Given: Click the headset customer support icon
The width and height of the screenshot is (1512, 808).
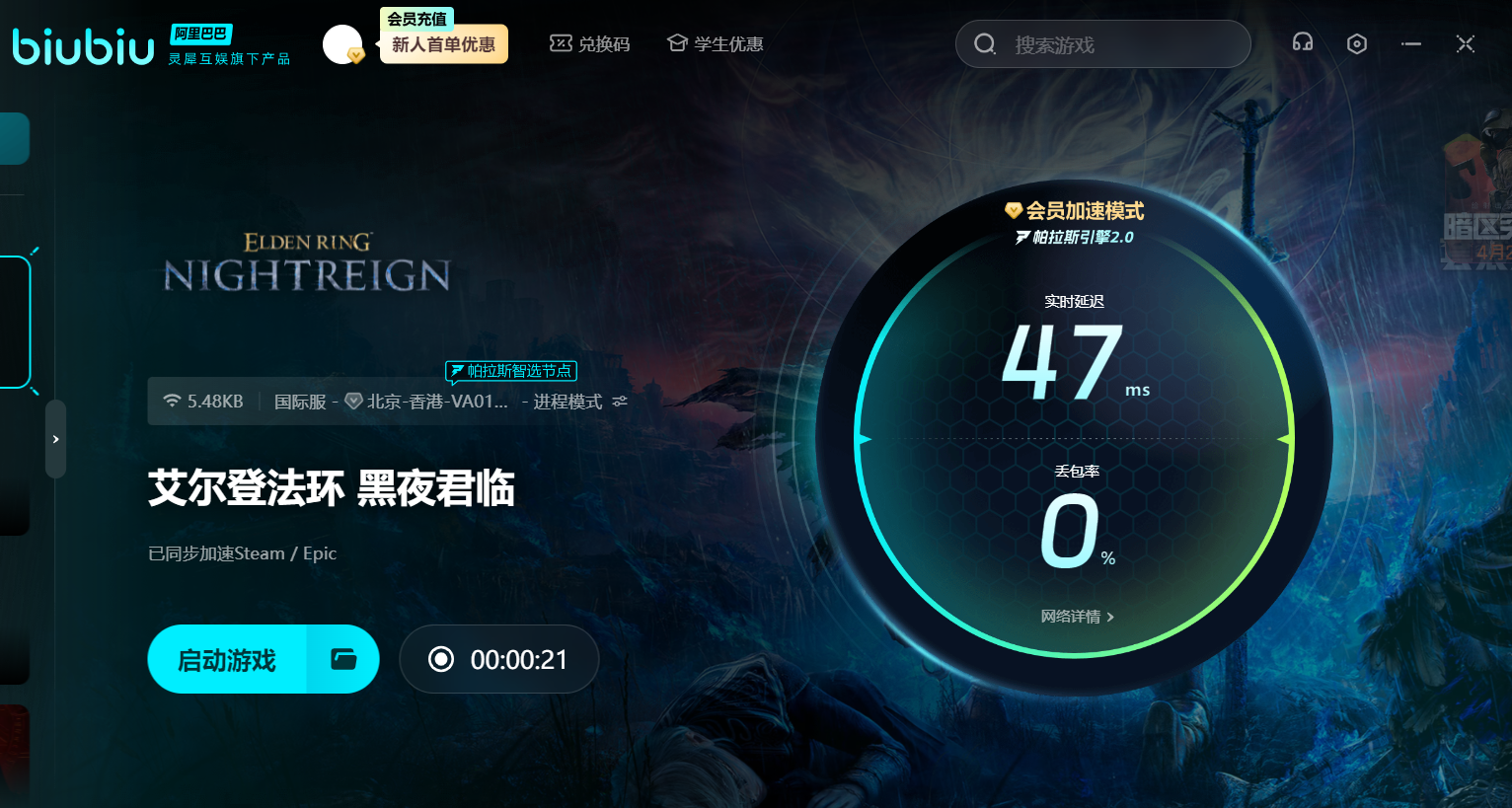Looking at the screenshot, I should pyautogui.click(x=1303, y=42).
